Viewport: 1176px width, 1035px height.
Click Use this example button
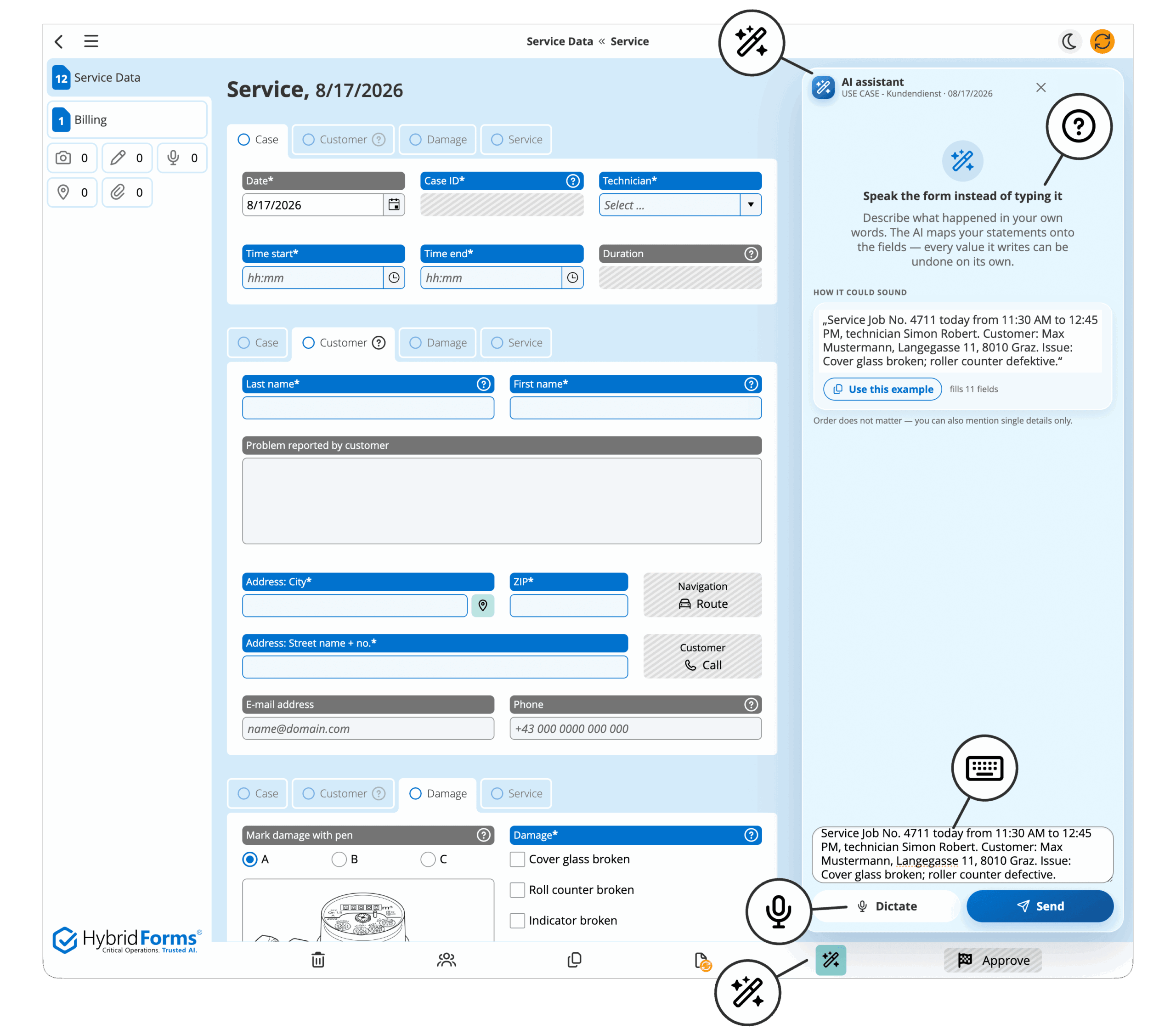(882, 390)
